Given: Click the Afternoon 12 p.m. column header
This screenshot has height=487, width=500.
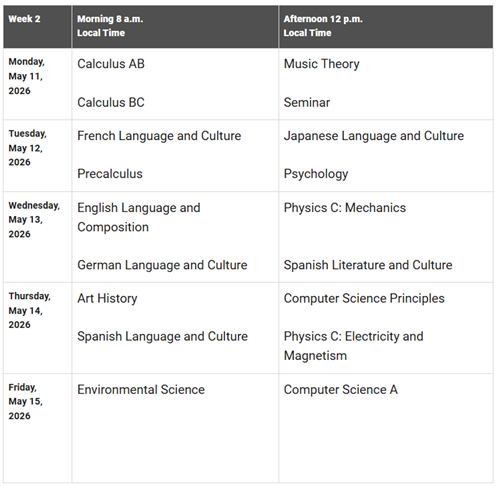Looking at the screenshot, I should (323, 26).
